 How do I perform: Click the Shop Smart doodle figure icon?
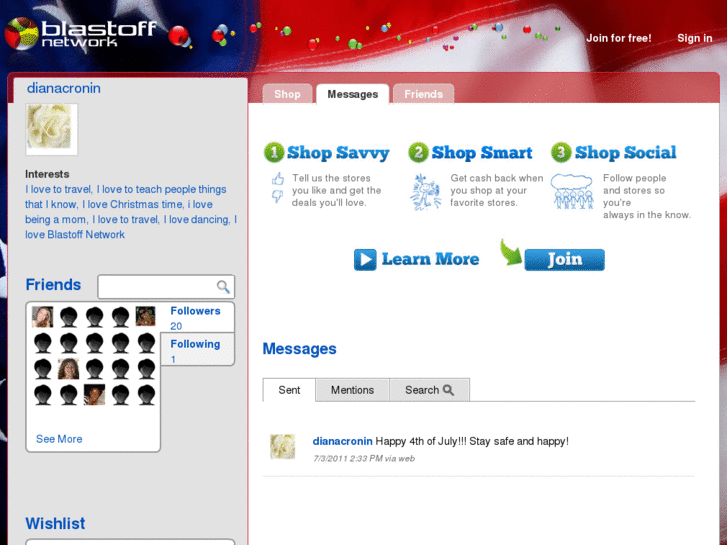click(425, 192)
